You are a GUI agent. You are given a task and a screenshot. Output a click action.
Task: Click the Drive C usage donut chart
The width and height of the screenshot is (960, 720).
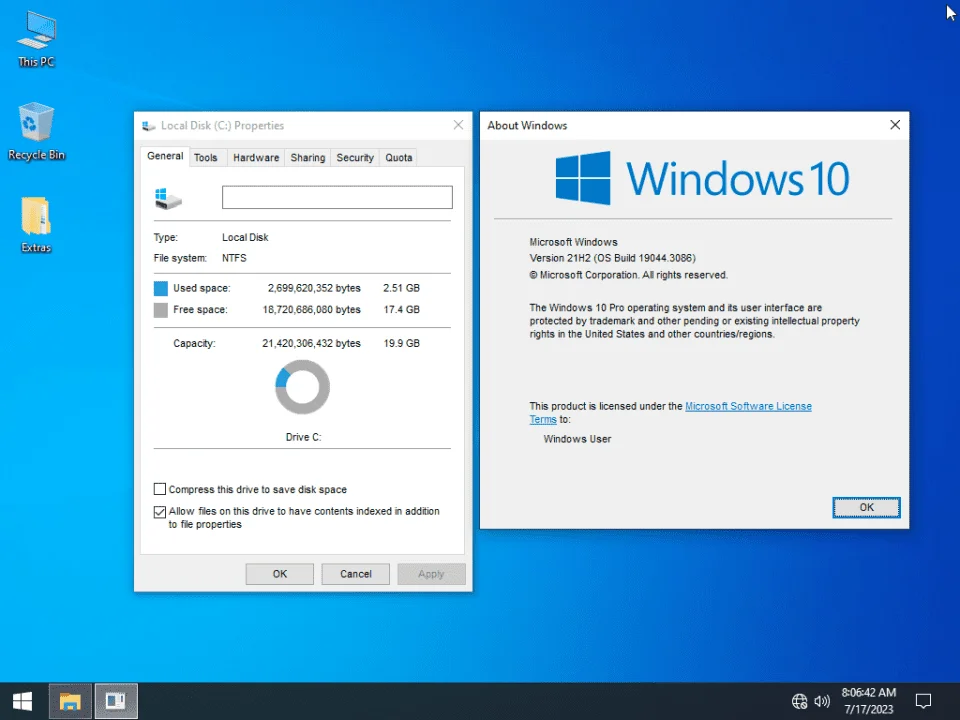coord(302,387)
